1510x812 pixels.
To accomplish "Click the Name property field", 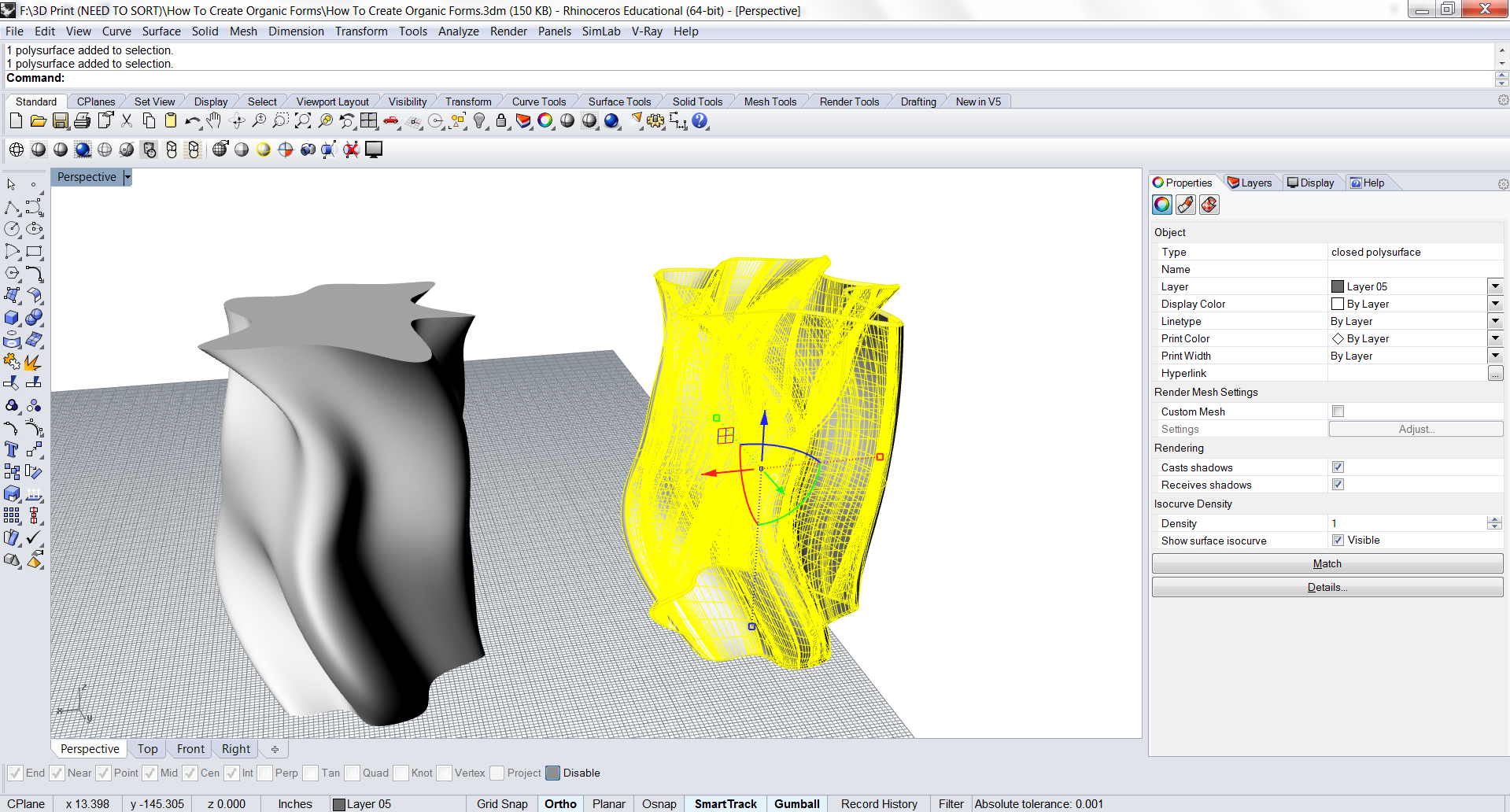I will coord(1414,269).
